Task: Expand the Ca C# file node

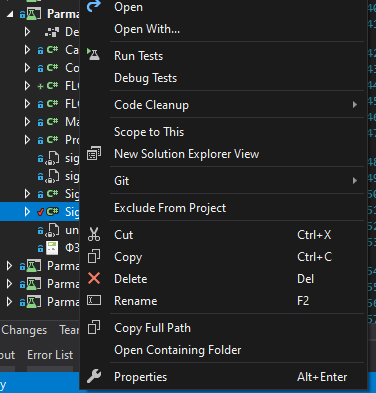Action: tap(27, 50)
